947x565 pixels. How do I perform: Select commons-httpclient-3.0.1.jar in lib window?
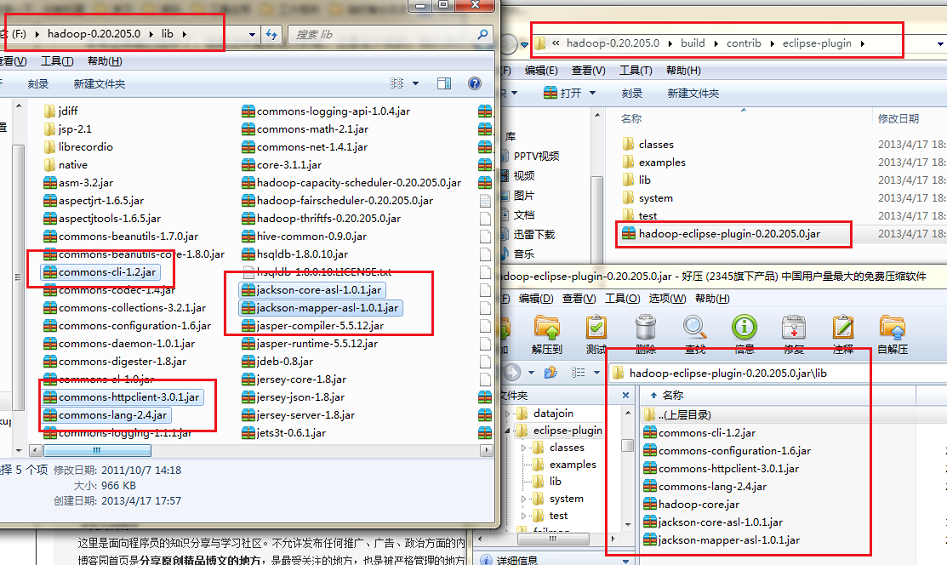tap(122, 397)
